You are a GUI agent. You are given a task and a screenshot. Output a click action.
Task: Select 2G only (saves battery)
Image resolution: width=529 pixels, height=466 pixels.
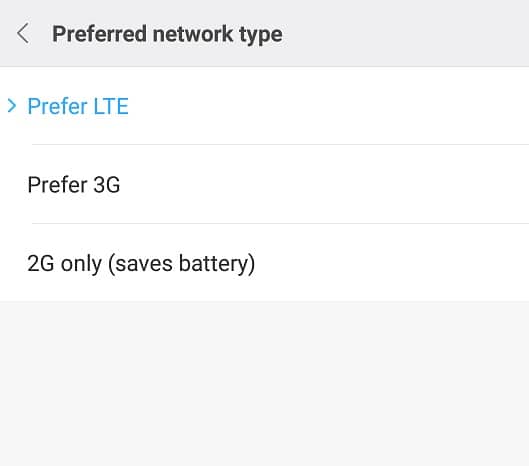coord(264,263)
